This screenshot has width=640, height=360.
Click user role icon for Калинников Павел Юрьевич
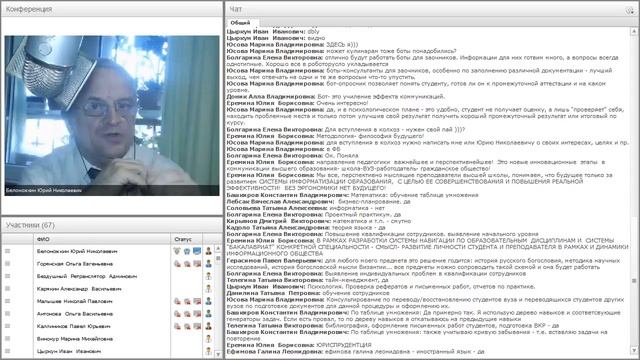[x=209, y=326]
